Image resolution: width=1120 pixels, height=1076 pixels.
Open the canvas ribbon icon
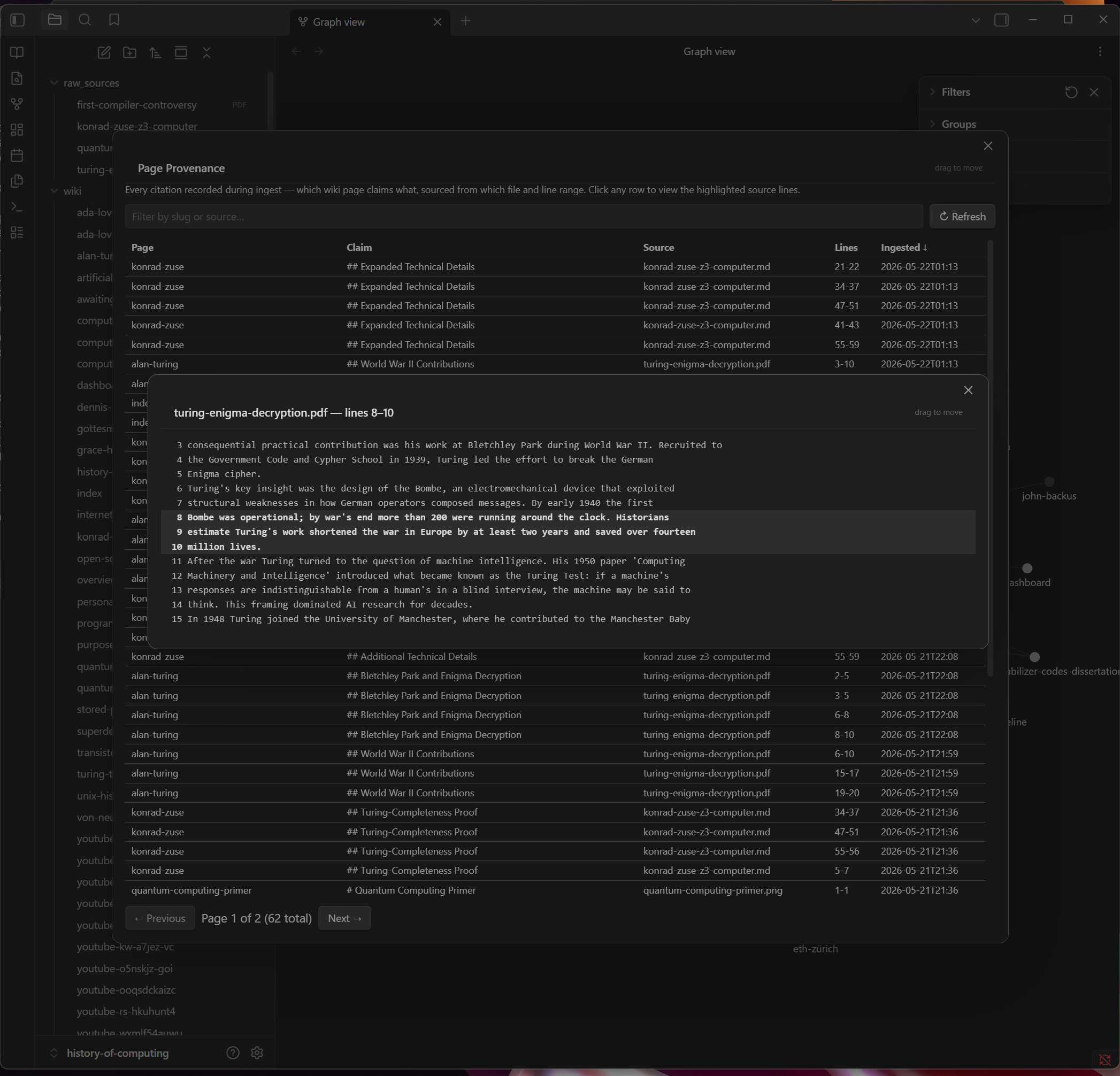17,130
